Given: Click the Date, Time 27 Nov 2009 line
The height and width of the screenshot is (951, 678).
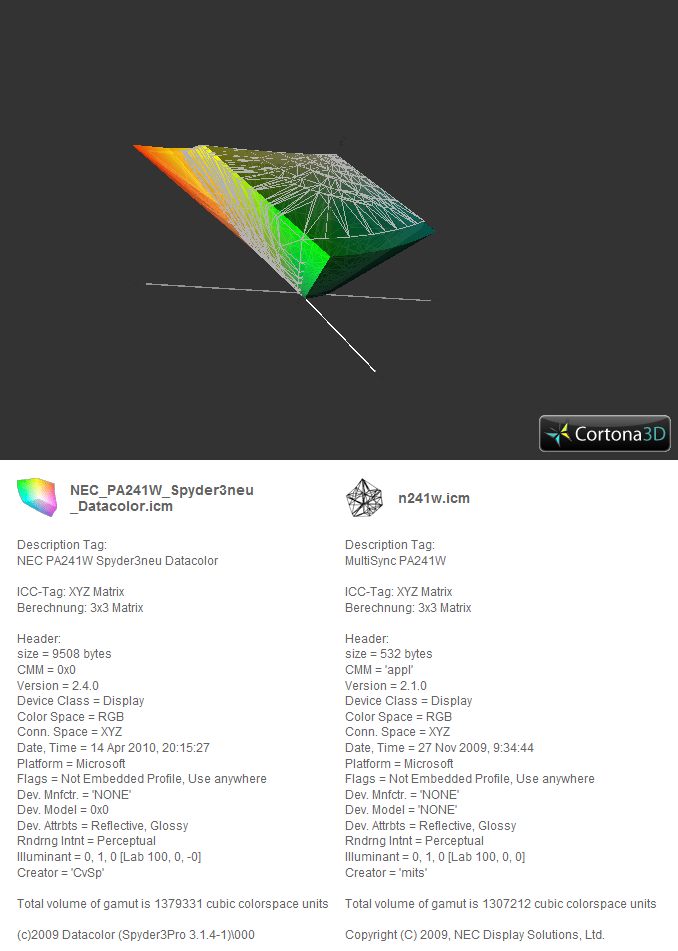Looking at the screenshot, I should [x=440, y=748].
